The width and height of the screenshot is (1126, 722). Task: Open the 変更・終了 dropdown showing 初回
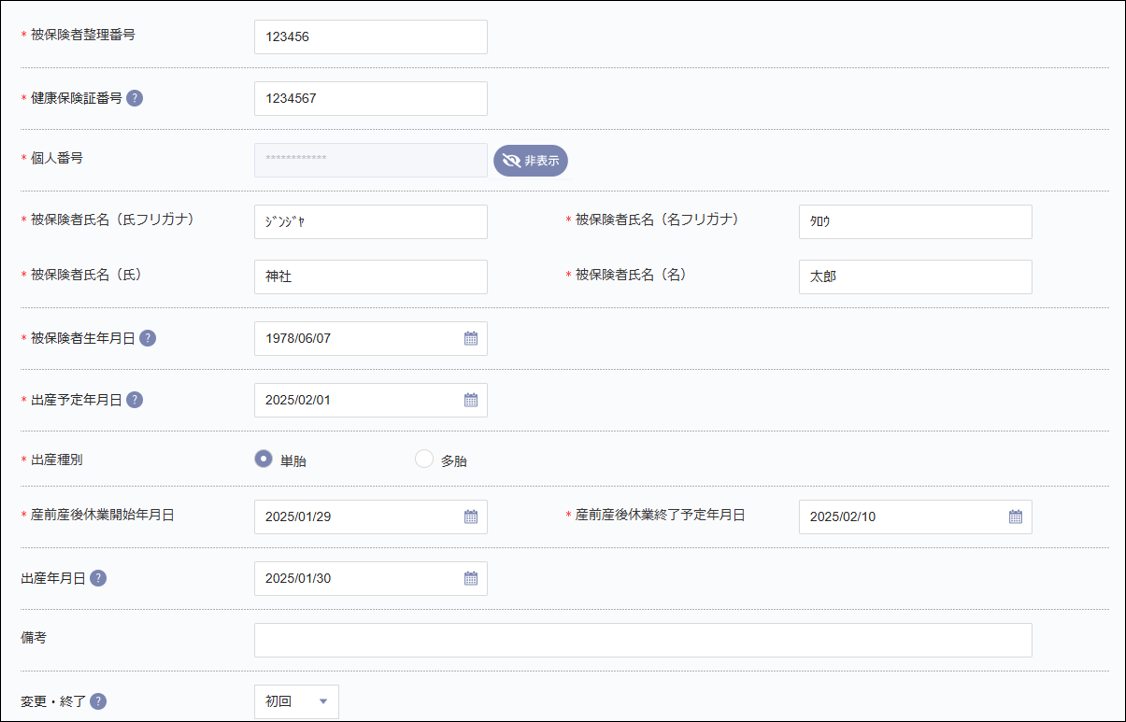click(x=295, y=701)
